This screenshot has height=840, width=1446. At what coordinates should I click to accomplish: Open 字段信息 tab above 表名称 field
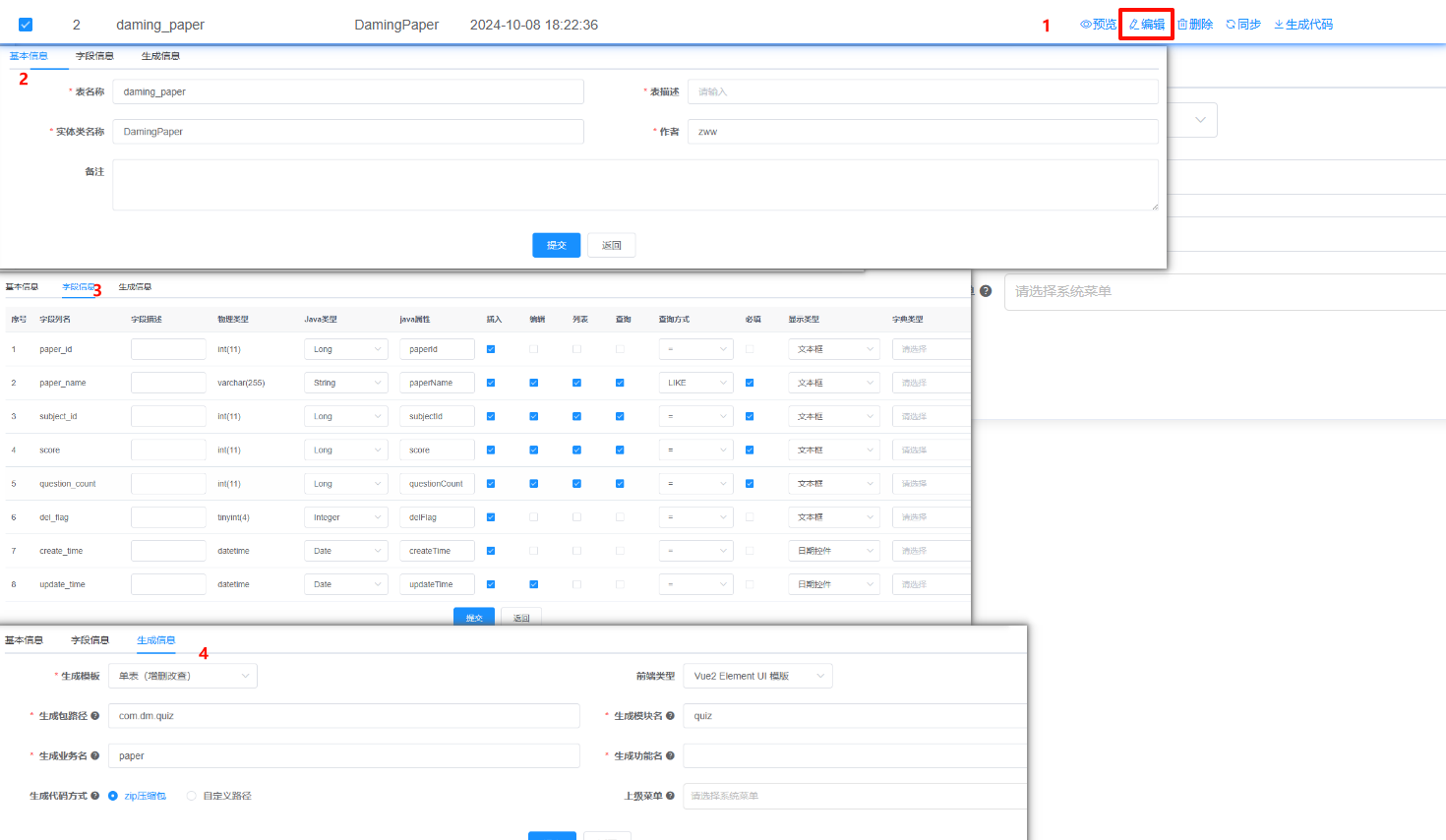[x=94, y=56]
